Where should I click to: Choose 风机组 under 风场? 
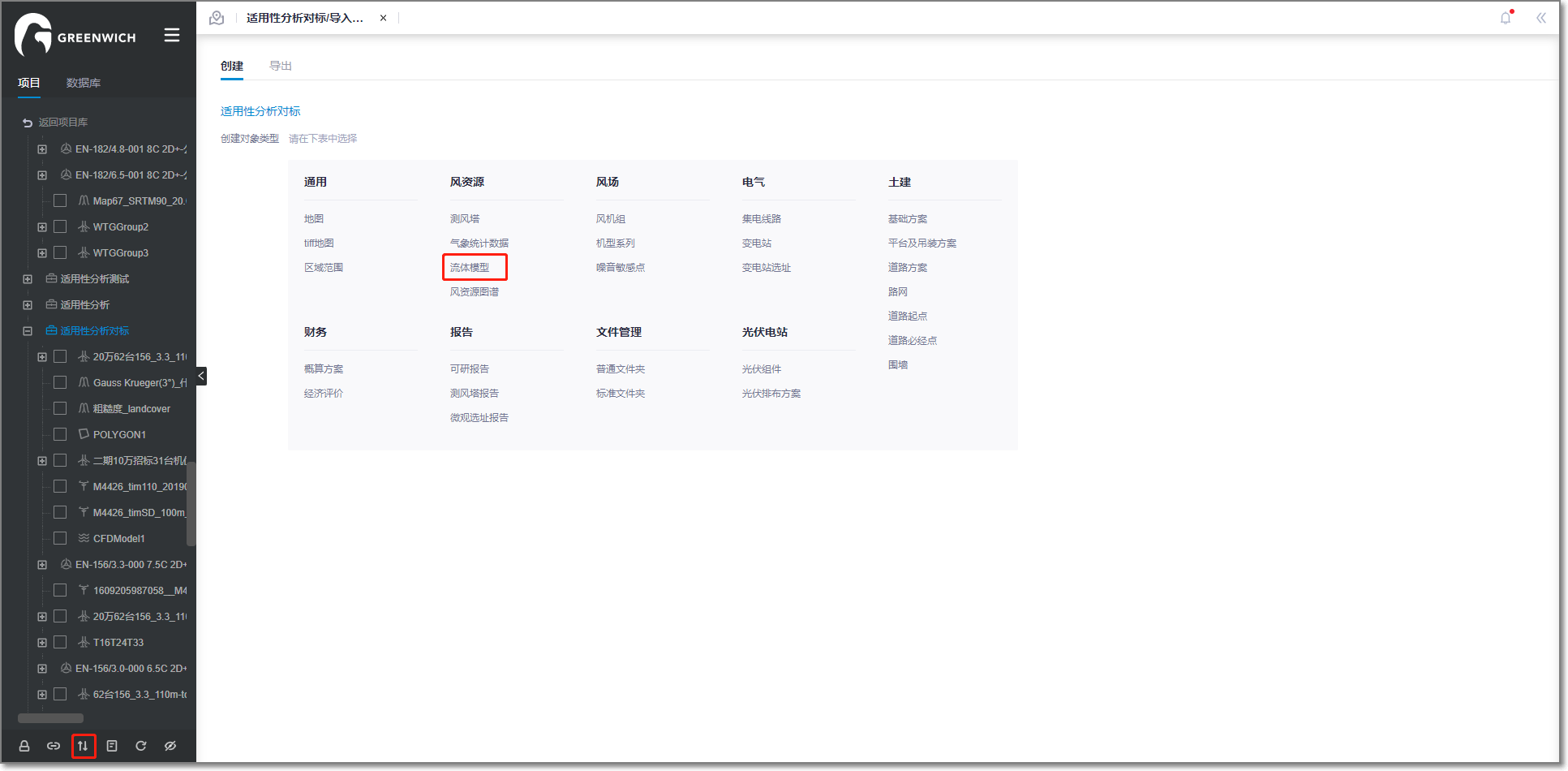click(611, 218)
